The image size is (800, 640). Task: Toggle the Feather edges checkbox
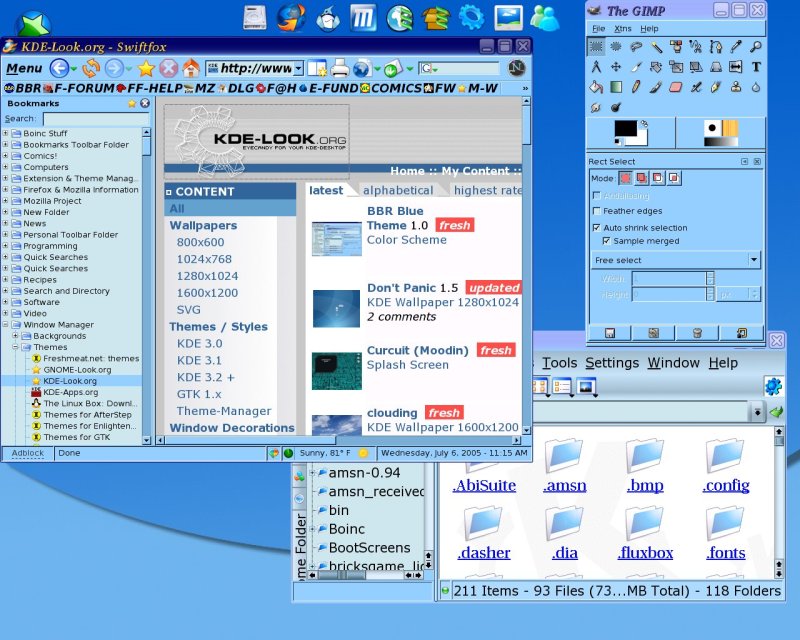pyautogui.click(x=596, y=211)
